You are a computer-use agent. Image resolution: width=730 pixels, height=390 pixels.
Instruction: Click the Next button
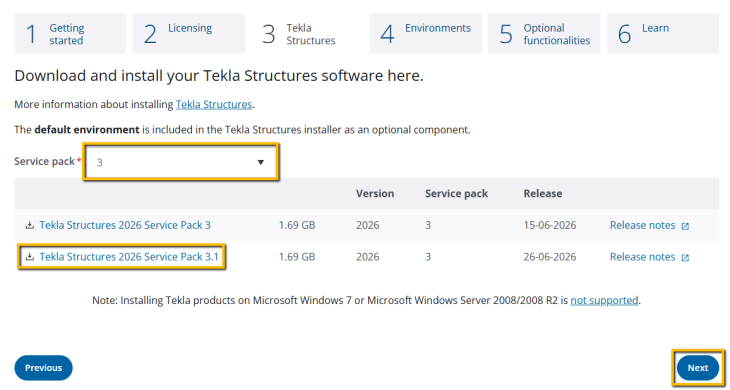pos(698,368)
